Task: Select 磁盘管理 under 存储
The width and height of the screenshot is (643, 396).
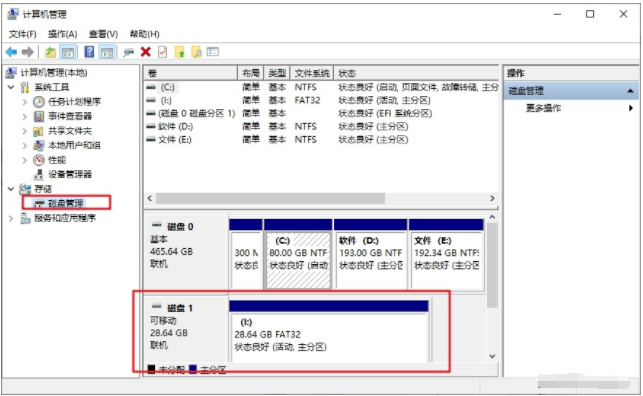Action: [x=66, y=203]
